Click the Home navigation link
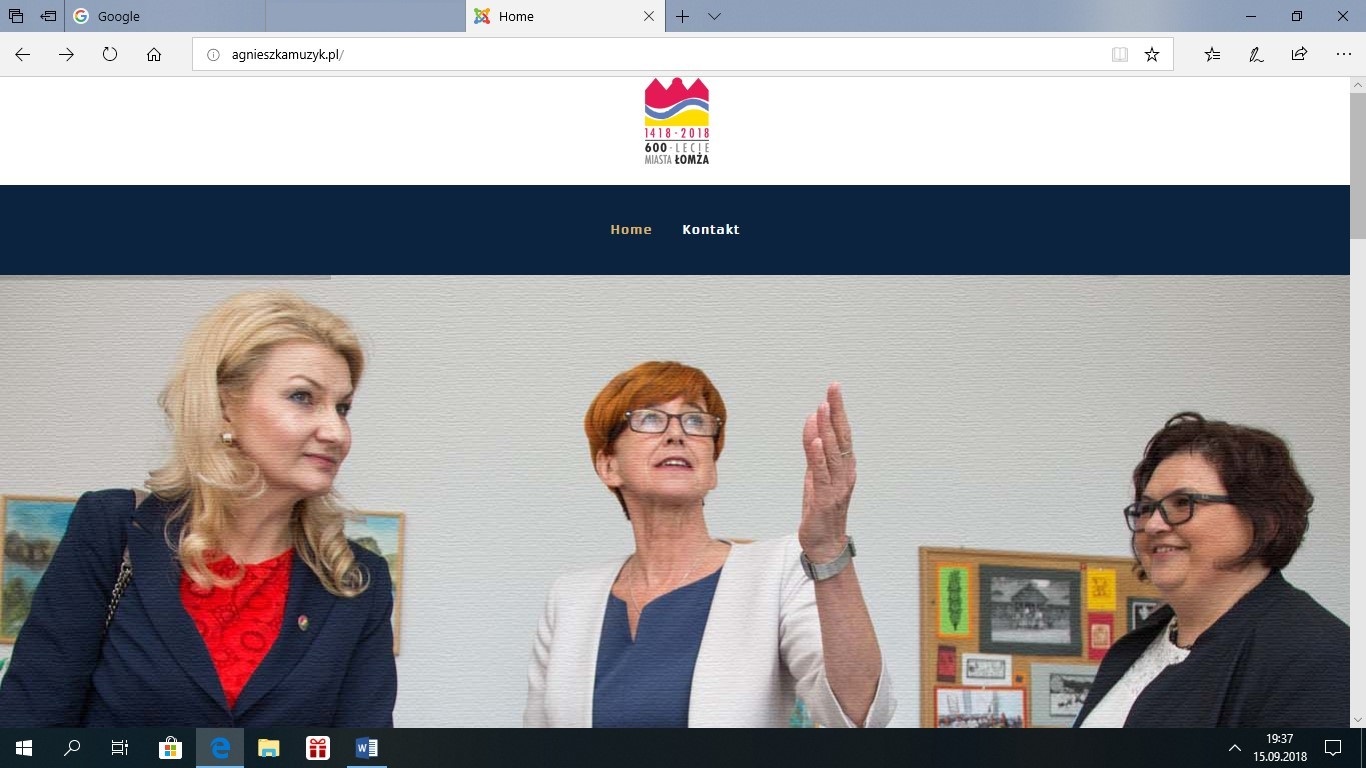 [x=631, y=229]
